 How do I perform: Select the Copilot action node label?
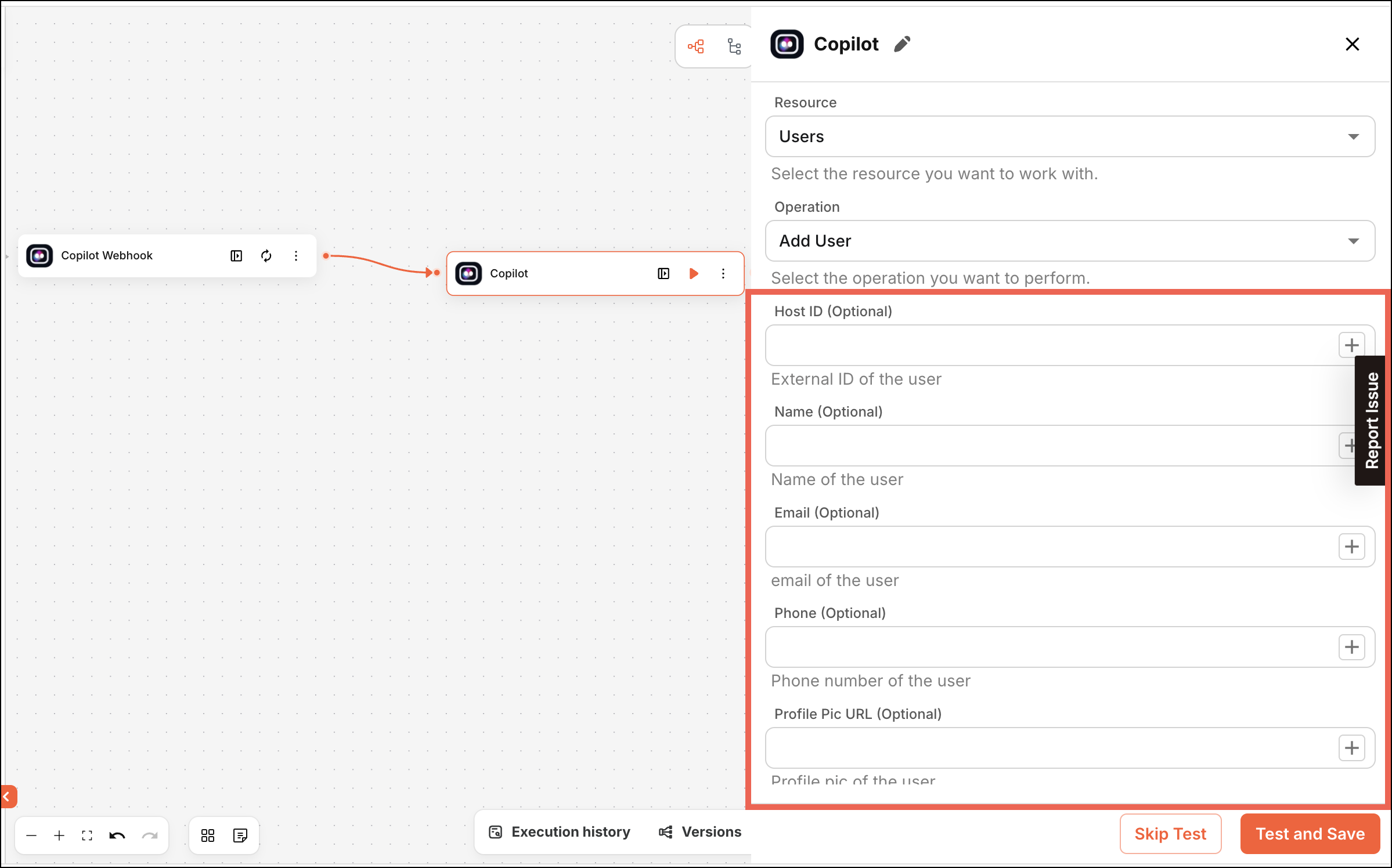[x=509, y=273]
